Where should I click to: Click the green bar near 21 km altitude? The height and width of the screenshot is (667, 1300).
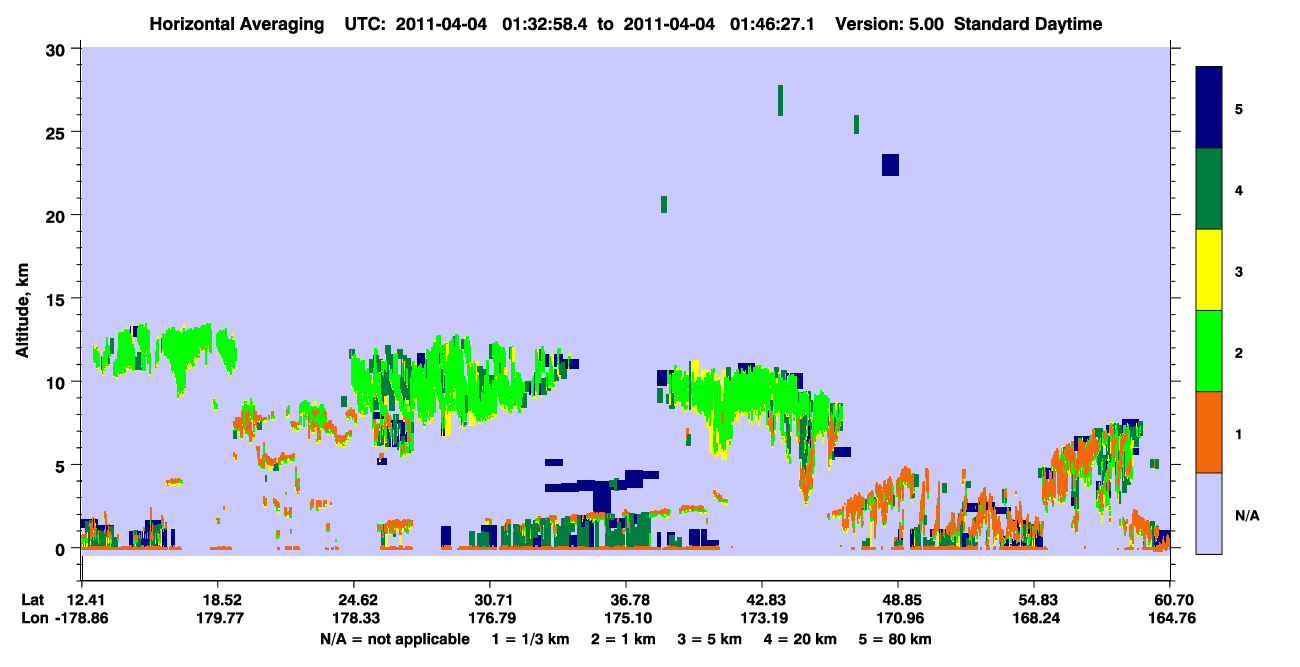tap(664, 205)
